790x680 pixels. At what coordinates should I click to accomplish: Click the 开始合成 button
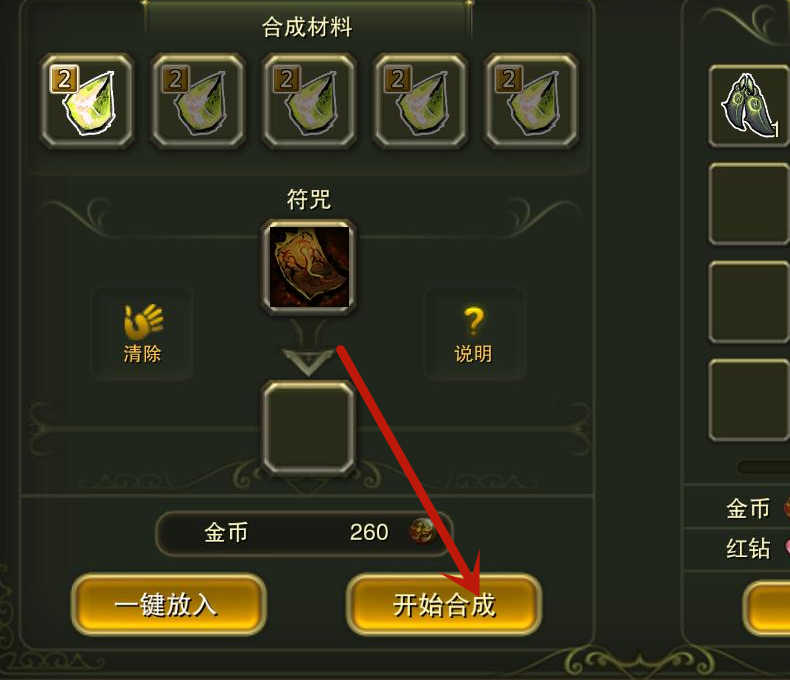(444, 604)
